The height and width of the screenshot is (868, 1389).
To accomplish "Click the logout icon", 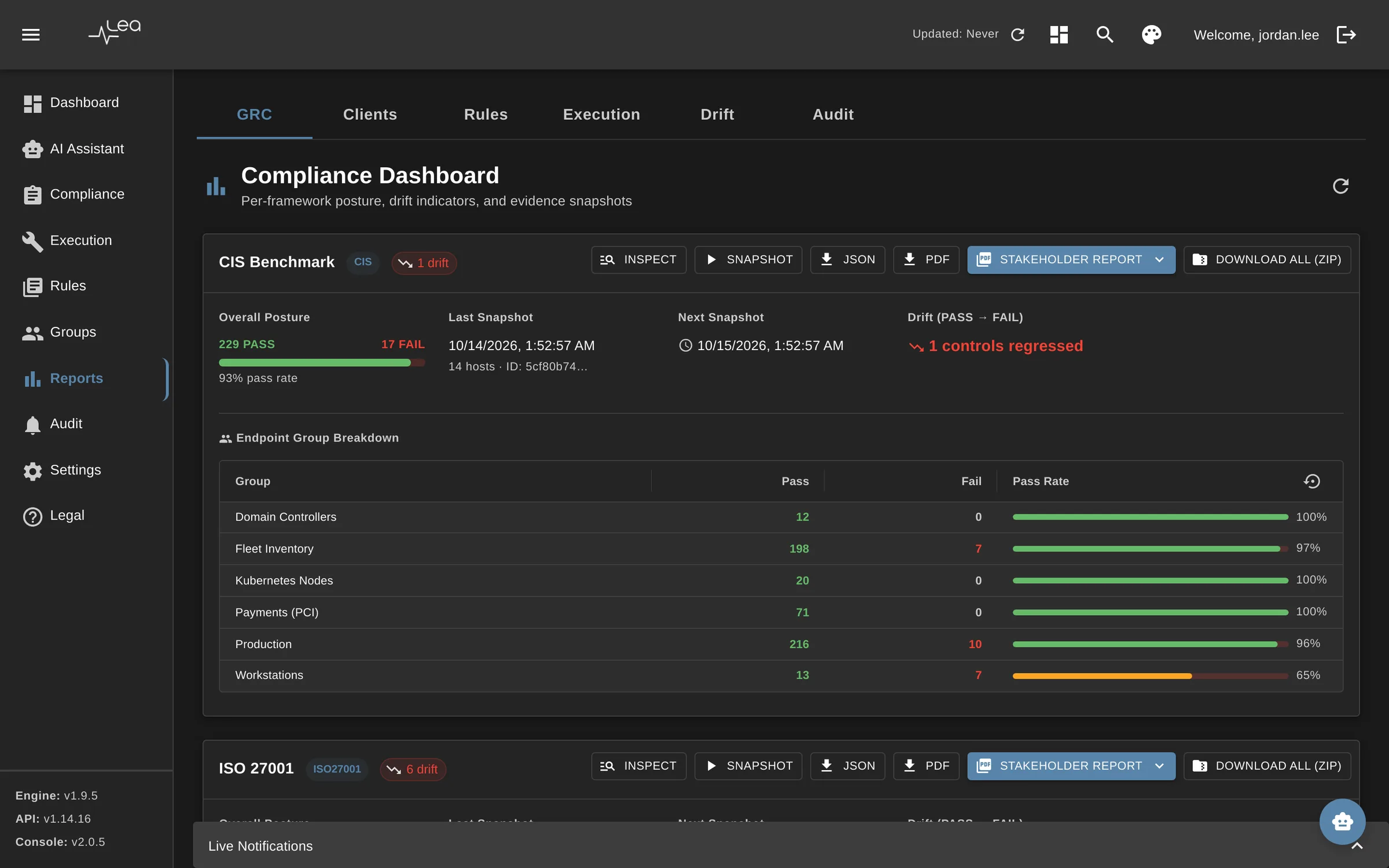I will tap(1346, 35).
